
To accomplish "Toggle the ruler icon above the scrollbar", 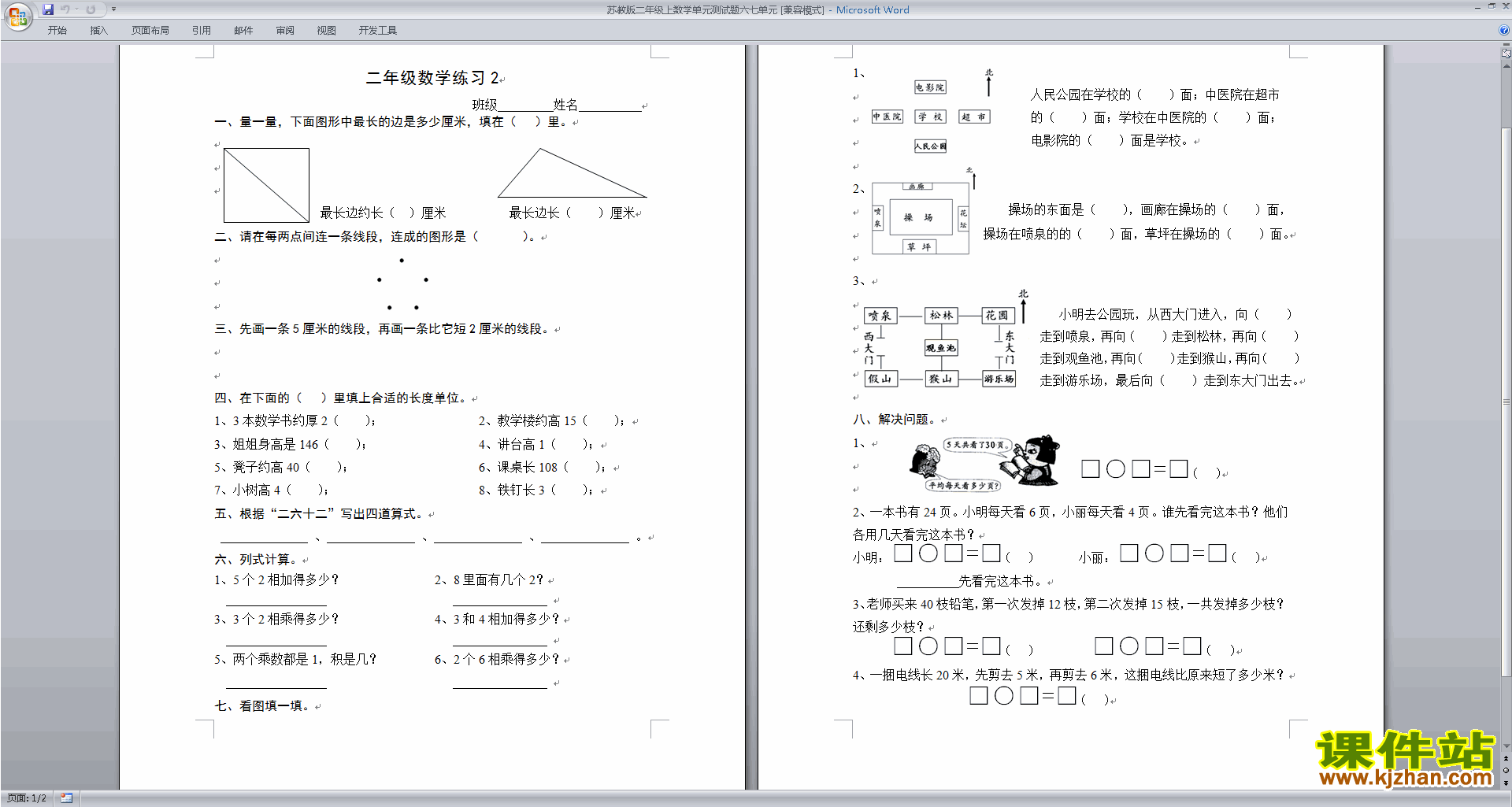I will click(1506, 54).
